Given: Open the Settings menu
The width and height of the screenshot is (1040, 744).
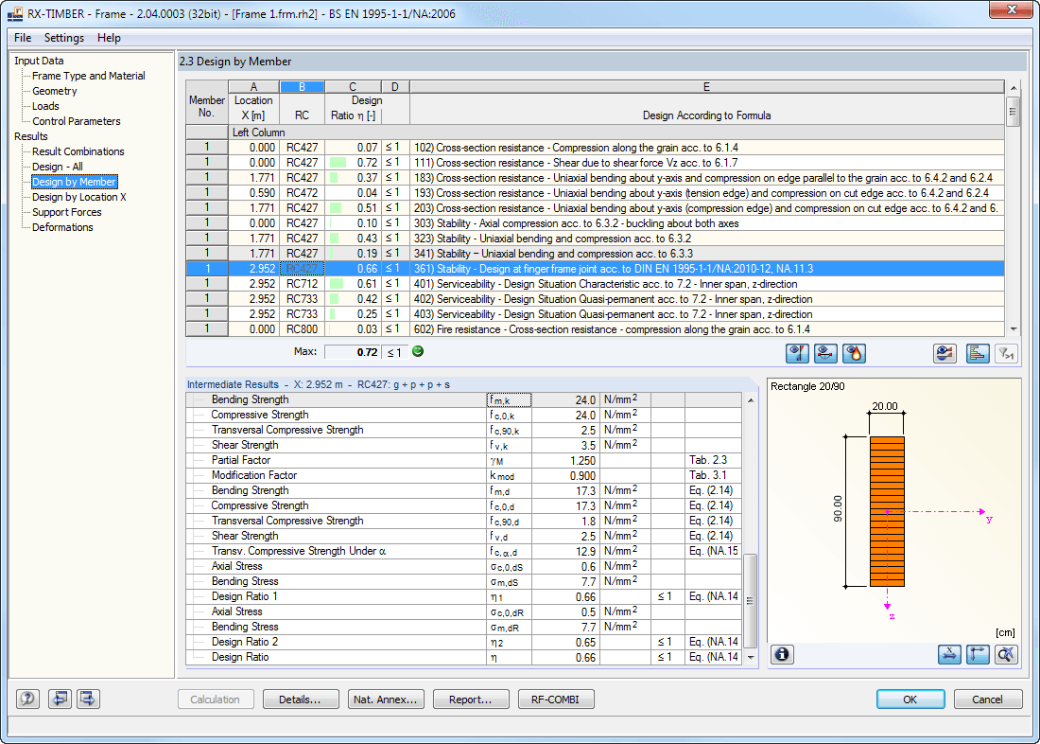Looking at the screenshot, I should click(64, 38).
